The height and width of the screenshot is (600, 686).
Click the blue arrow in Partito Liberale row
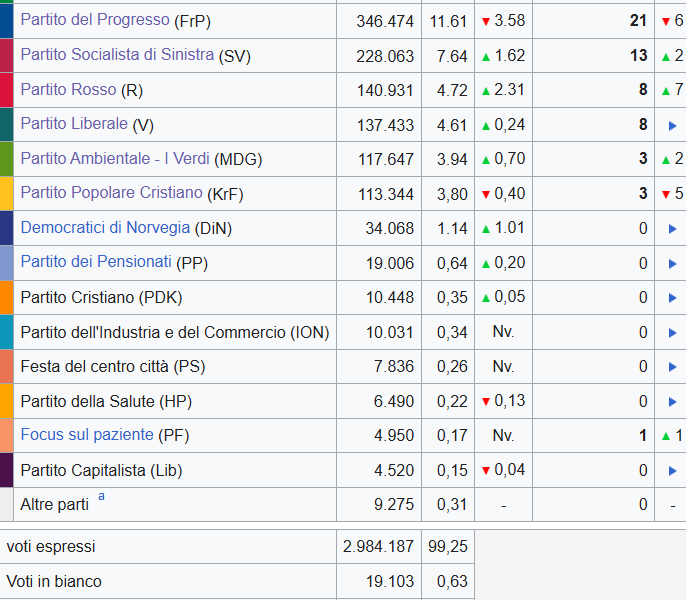coord(672,125)
